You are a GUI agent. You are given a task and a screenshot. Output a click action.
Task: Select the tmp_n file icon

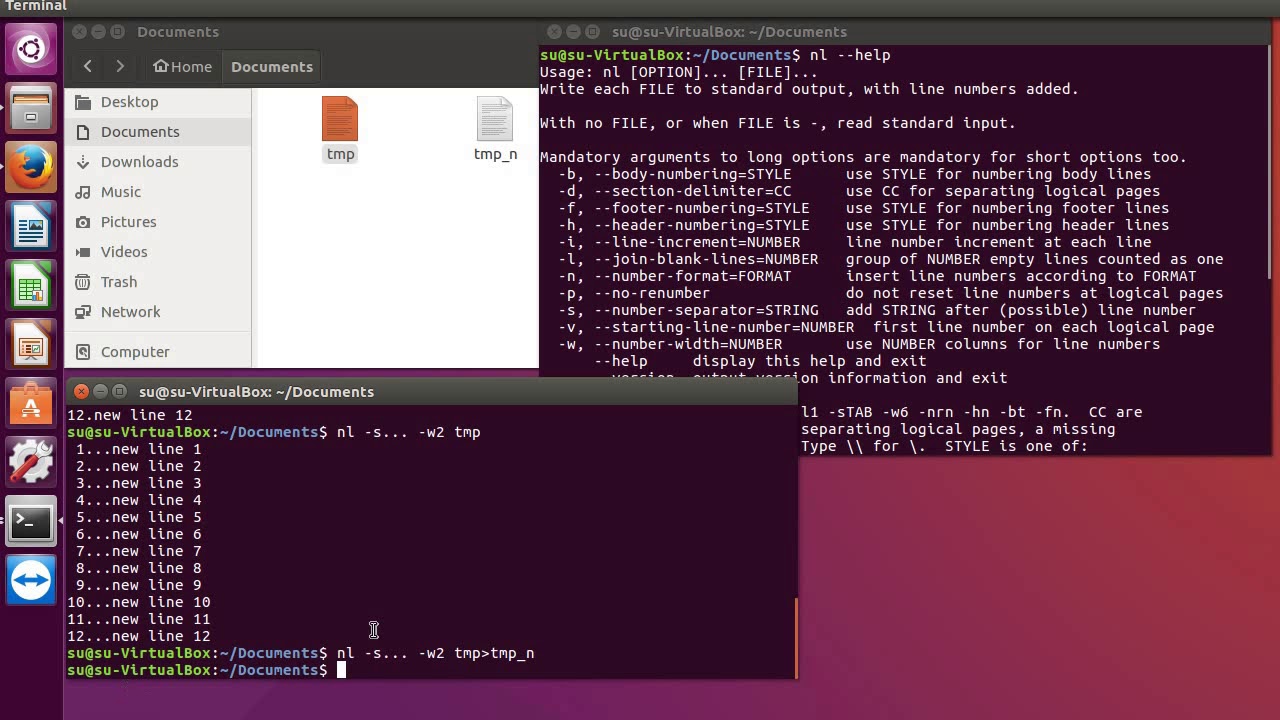click(495, 120)
